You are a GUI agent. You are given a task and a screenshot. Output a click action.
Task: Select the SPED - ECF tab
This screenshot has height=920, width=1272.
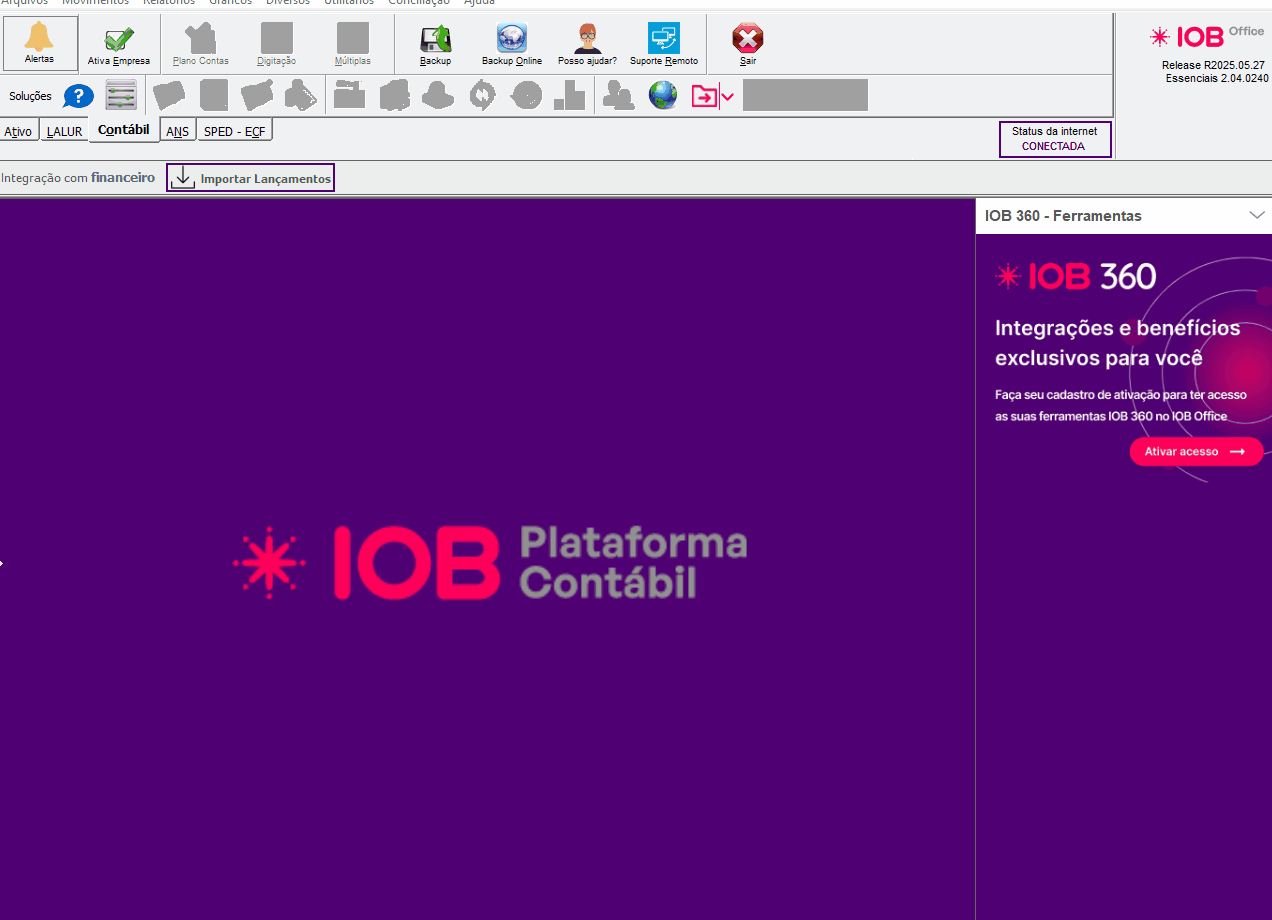tap(235, 132)
